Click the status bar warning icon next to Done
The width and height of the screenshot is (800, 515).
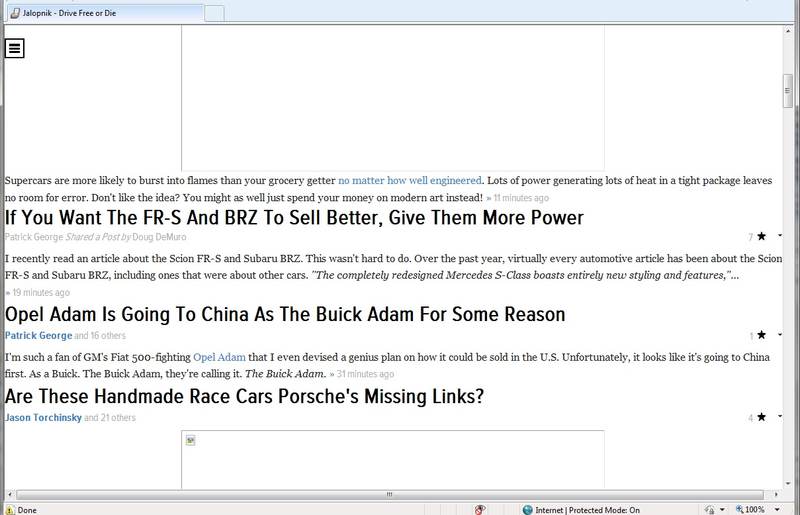[10, 510]
